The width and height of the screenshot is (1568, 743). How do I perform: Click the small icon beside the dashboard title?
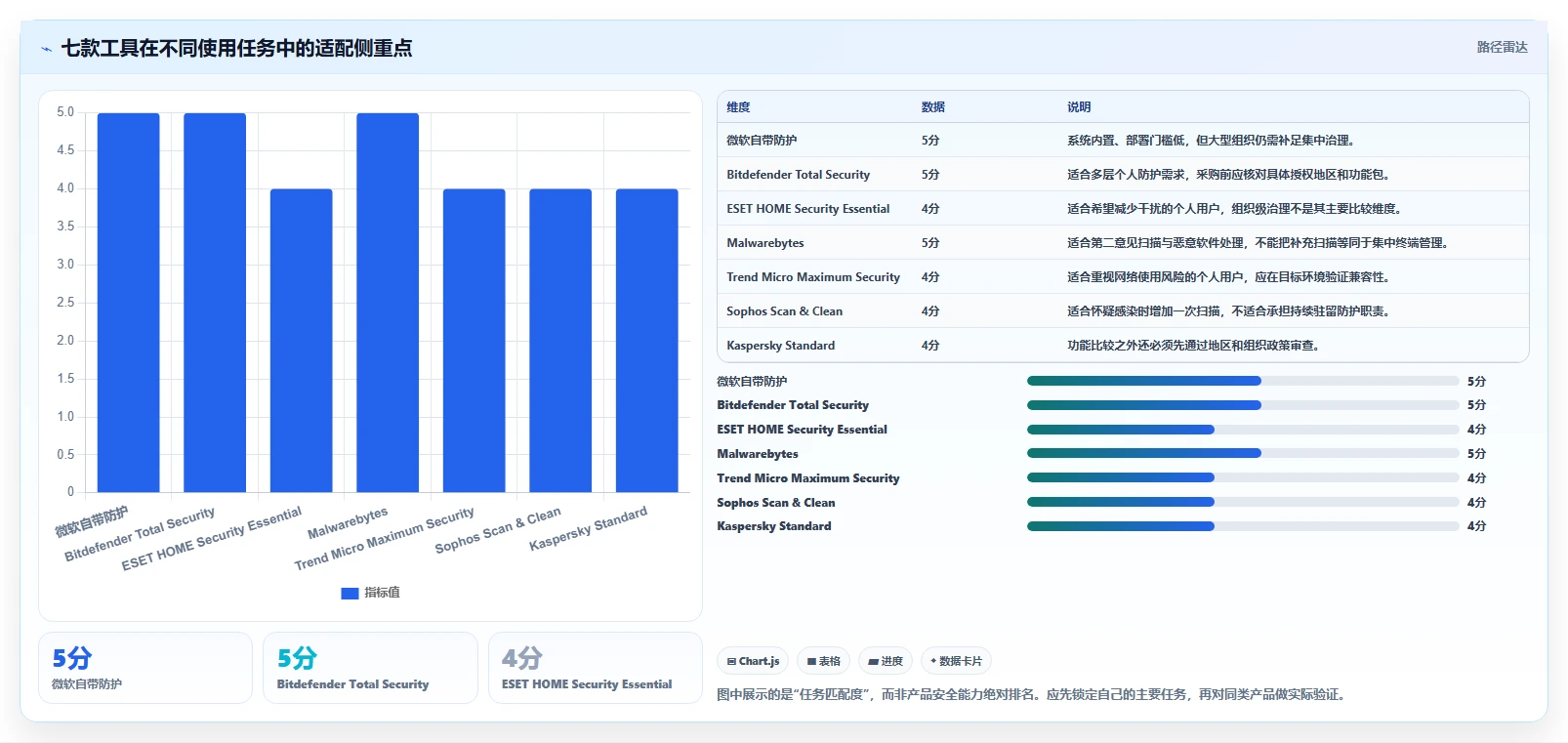(x=46, y=49)
